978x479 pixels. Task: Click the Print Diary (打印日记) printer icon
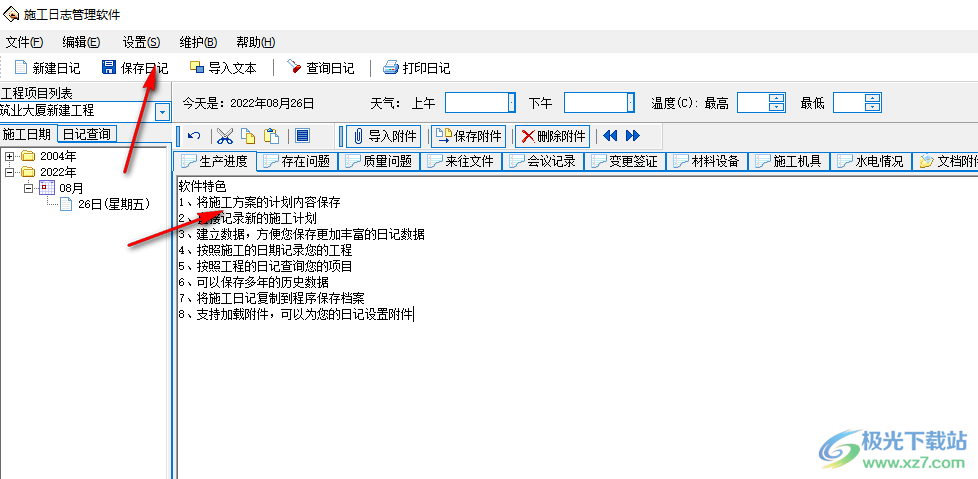[x=390, y=67]
